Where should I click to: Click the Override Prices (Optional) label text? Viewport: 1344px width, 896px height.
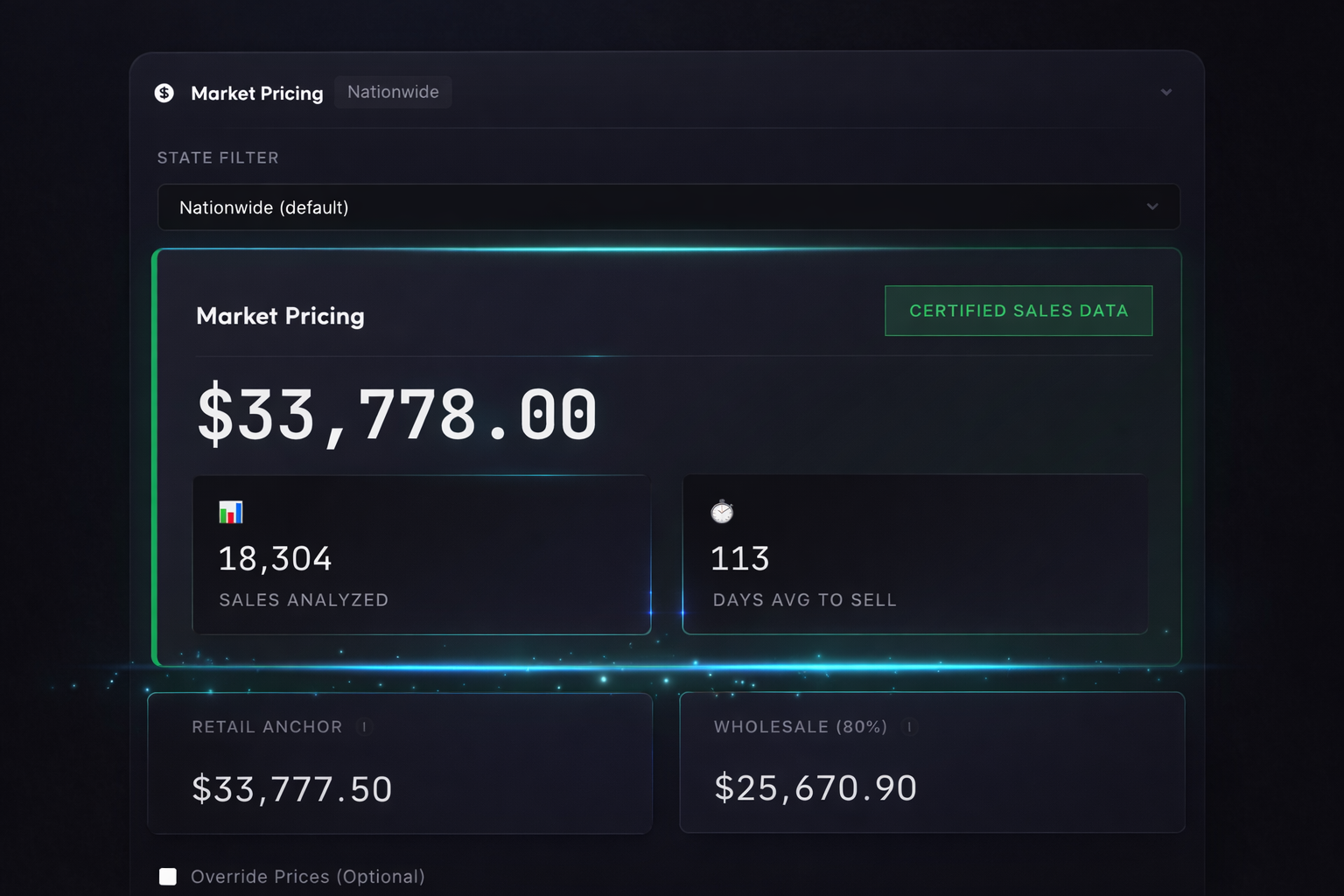tap(308, 876)
